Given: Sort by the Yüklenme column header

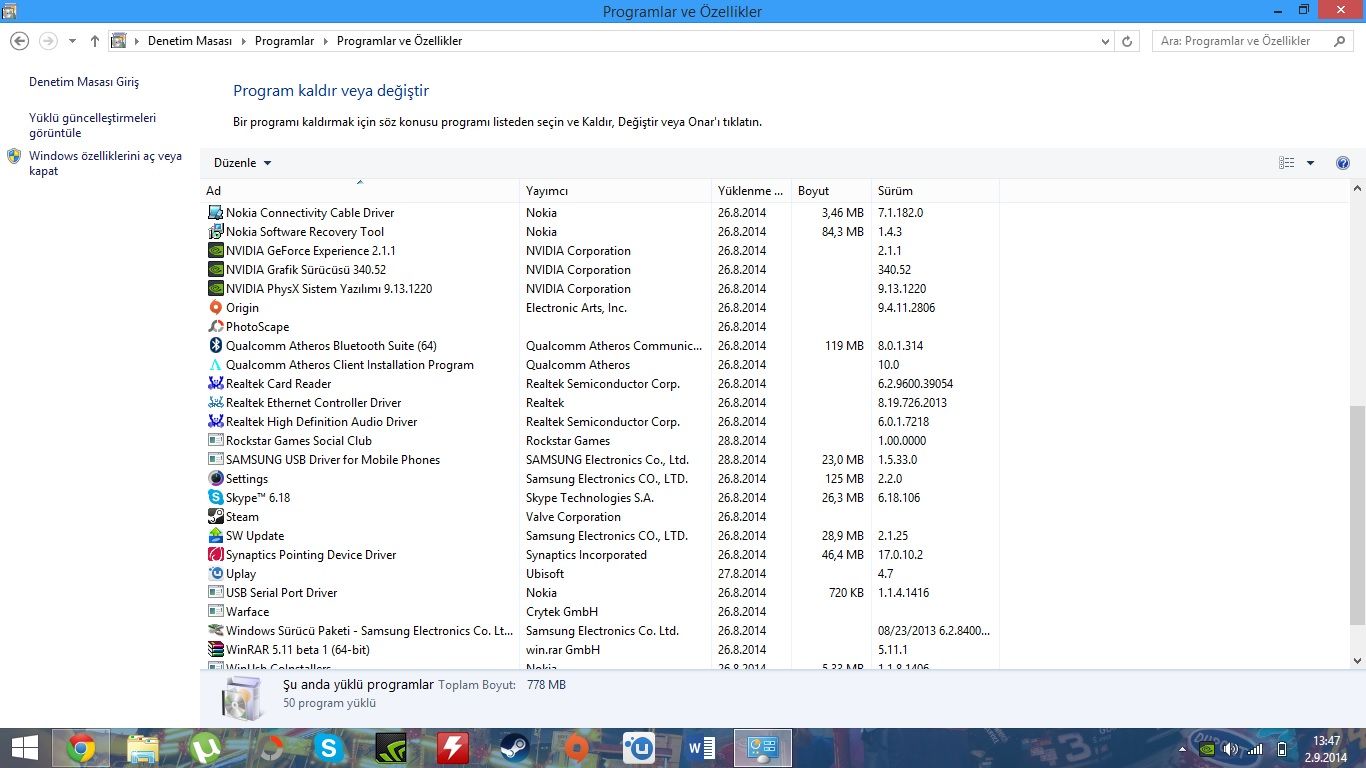Looking at the screenshot, I should (752, 191).
